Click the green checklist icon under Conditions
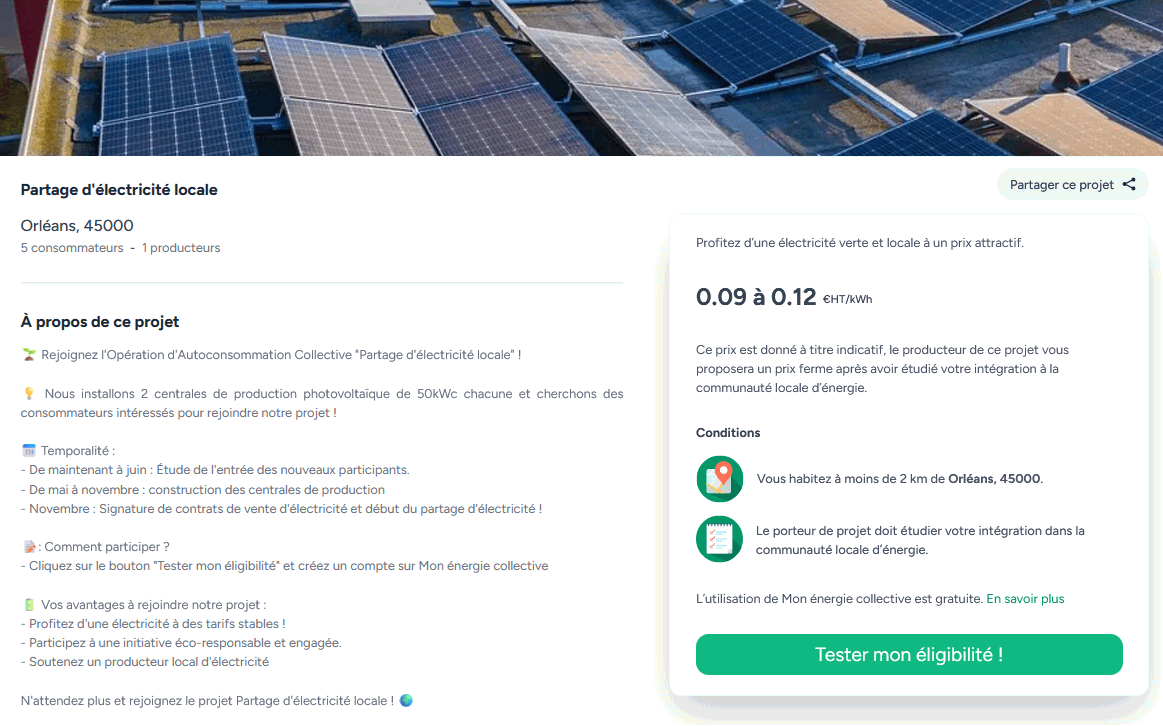This screenshot has width=1163, height=726. click(x=719, y=539)
